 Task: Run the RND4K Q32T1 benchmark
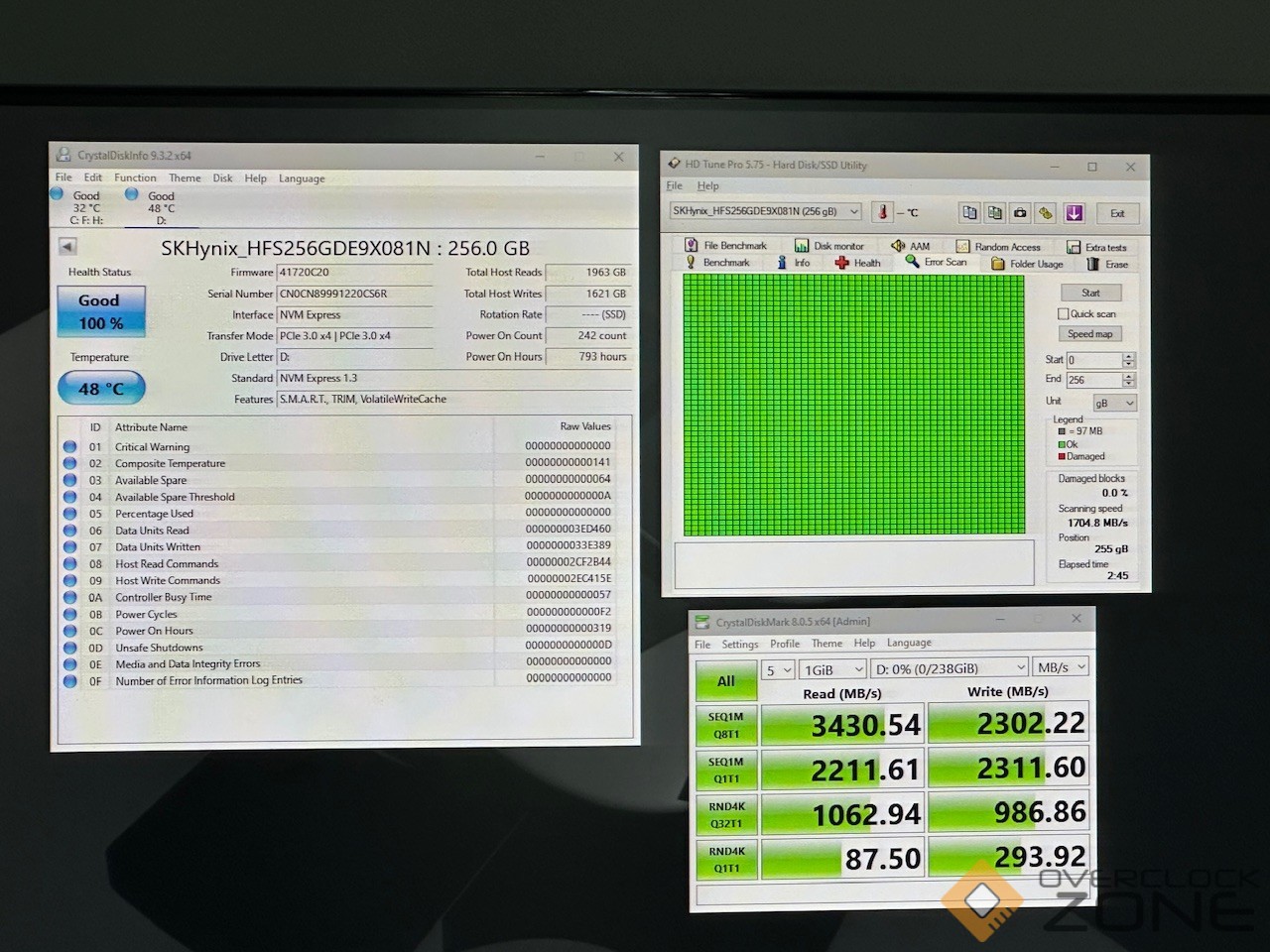(x=726, y=814)
